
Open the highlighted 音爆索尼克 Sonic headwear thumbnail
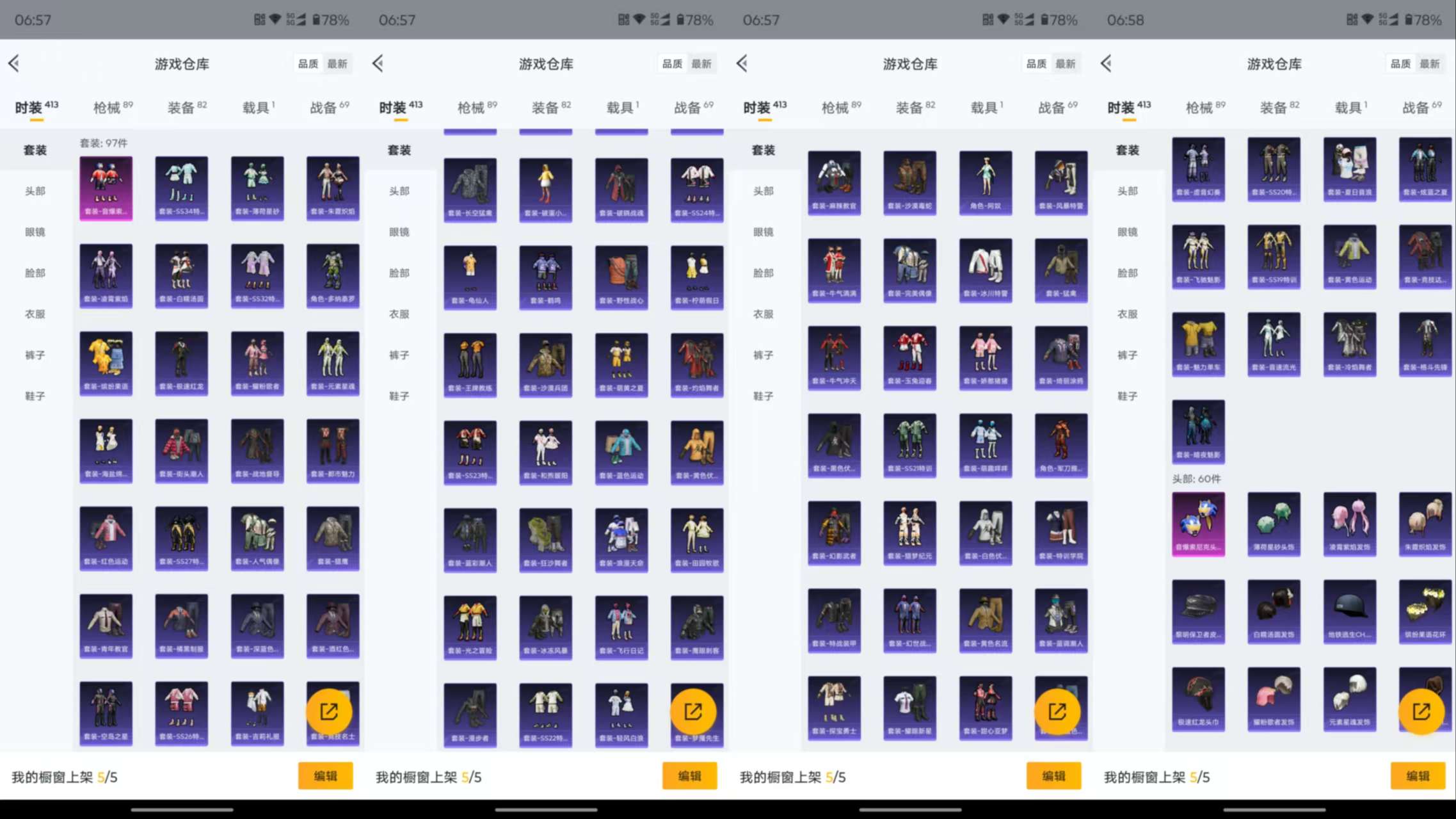pos(1198,524)
